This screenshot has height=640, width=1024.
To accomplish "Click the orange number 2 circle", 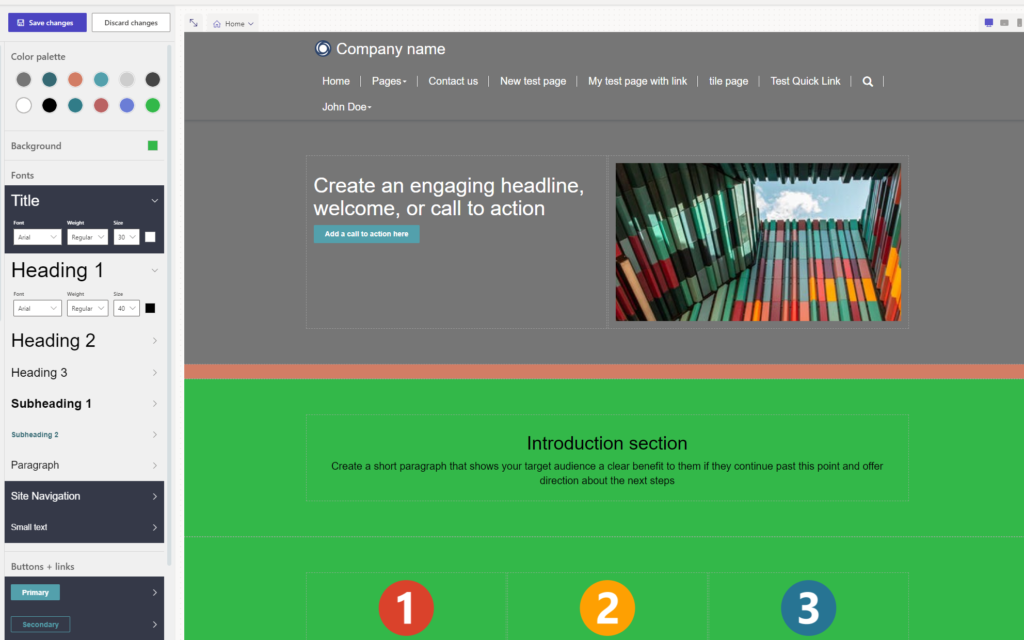I will tap(607, 607).
